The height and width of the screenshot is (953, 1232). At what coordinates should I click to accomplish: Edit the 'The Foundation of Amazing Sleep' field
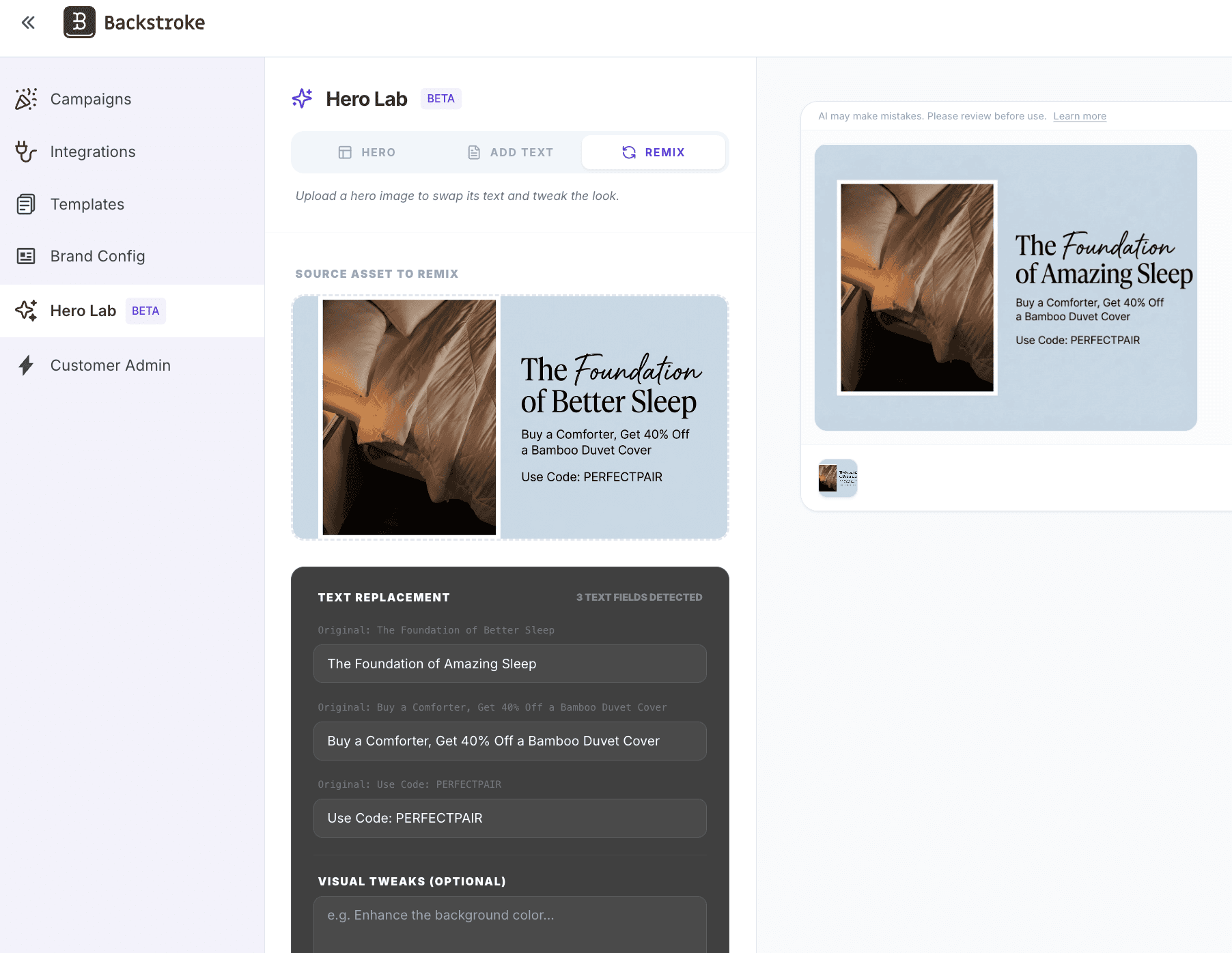(510, 664)
